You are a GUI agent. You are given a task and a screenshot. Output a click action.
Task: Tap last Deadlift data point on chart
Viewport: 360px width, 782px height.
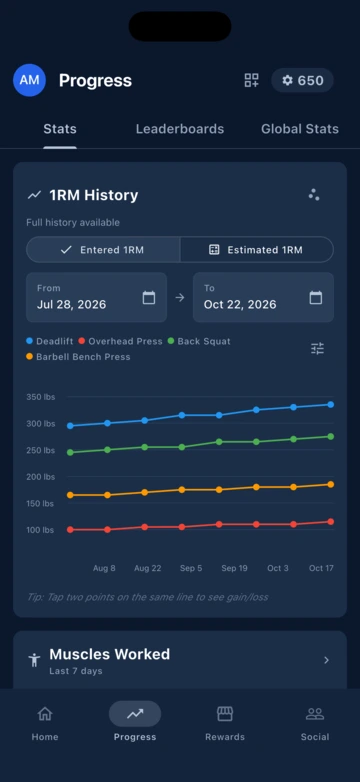click(331, 404)
